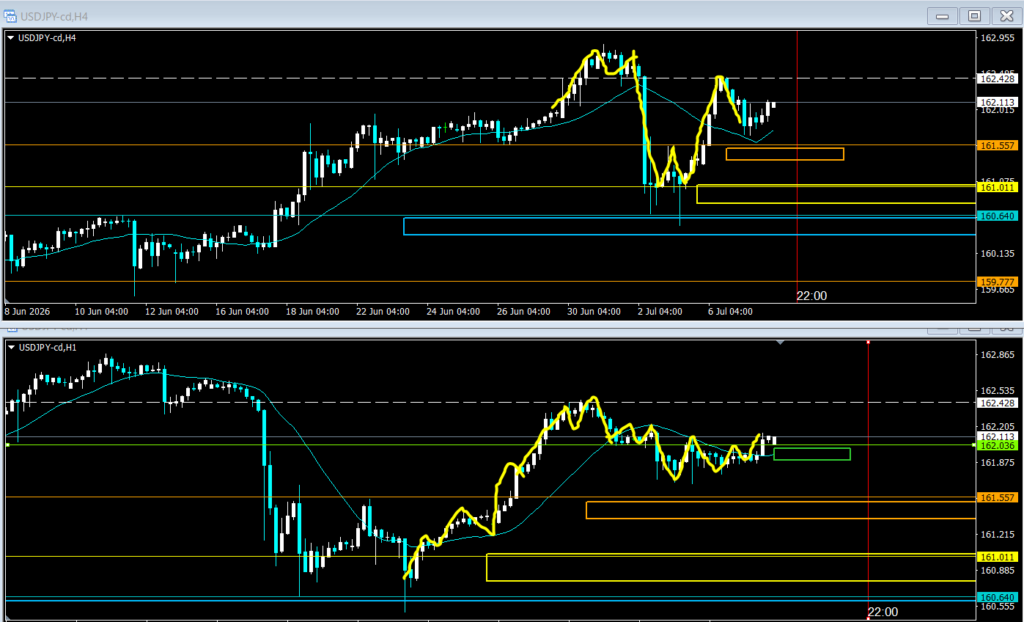This screenshot has width=1024, height=622.
Task: Select the yellow rectangle zone on the H1 chart
Action: point(731,567)
